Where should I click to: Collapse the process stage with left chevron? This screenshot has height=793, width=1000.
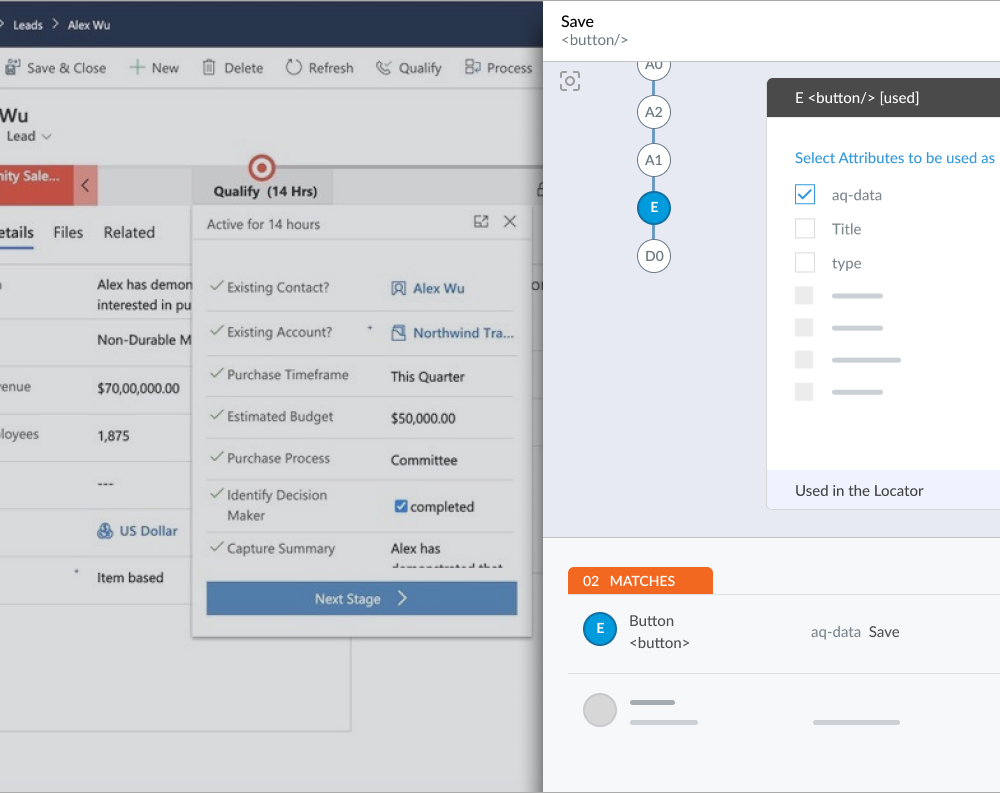[86, 185]
